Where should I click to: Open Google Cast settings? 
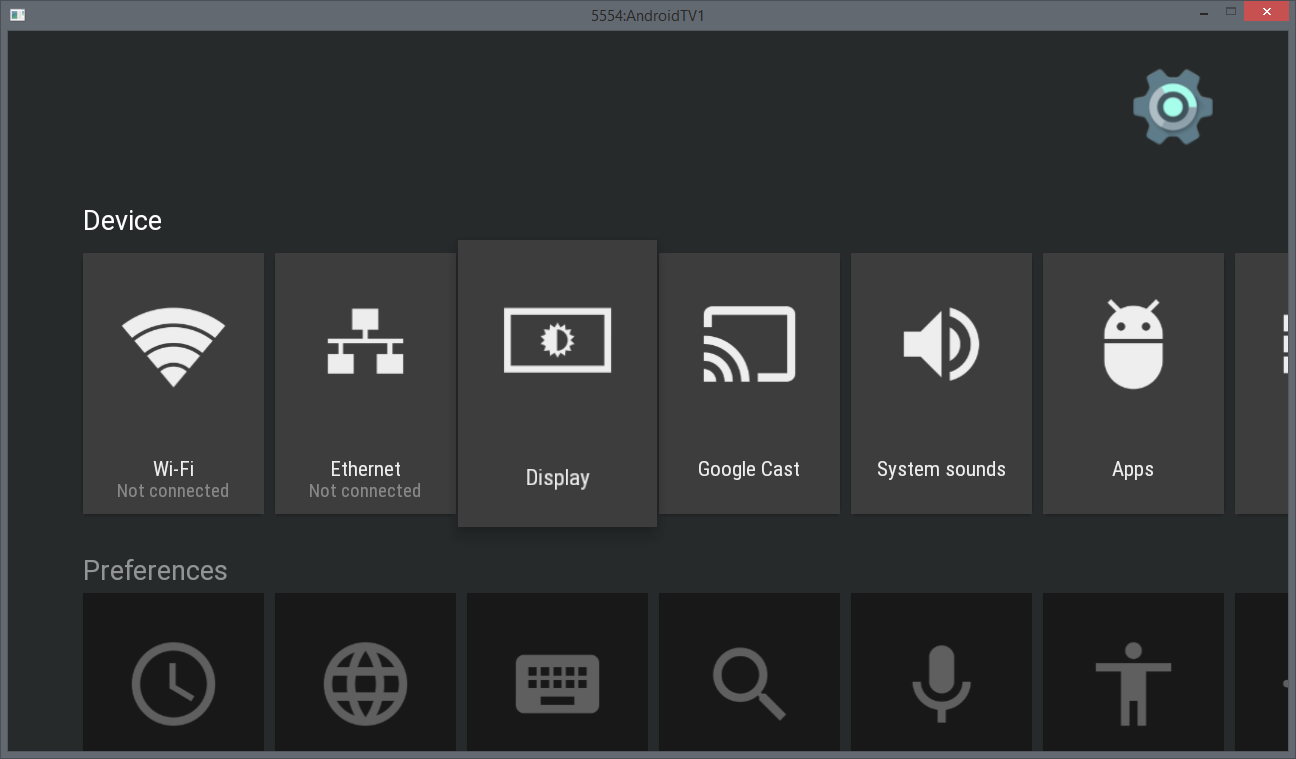(x=749, y=383)
